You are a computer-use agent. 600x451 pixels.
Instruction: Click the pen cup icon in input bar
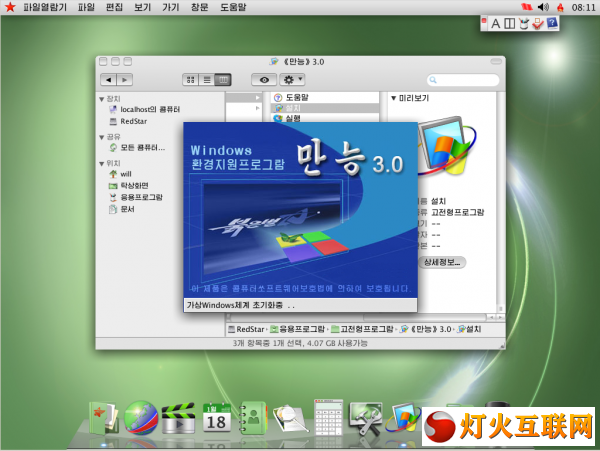523,24
